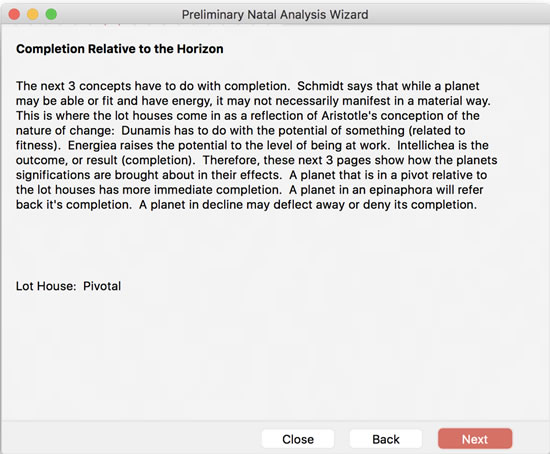The width and height of the screenshot is (550, 454).
Task: Select the Completion Relative to the Horizon heading
Action: click(120, 49)
